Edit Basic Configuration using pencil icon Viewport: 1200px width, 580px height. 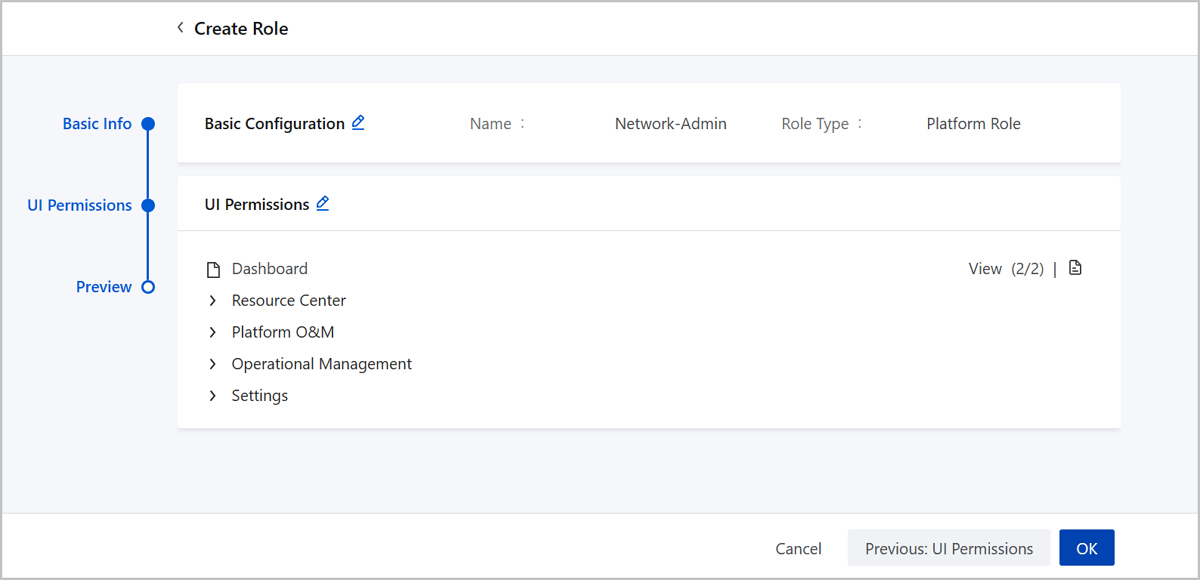click(358, 123)
